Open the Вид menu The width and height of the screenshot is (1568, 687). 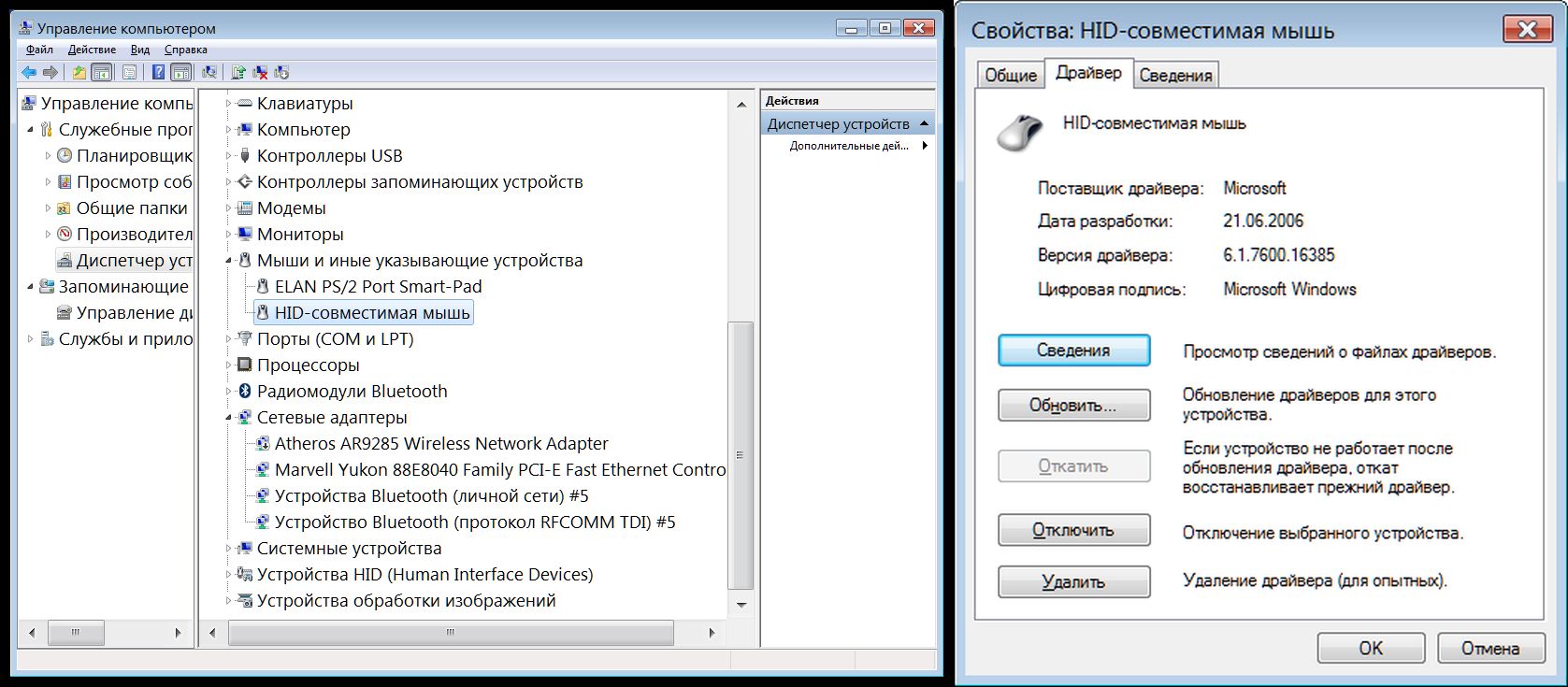pyautogui.click(x=140, y=50)
